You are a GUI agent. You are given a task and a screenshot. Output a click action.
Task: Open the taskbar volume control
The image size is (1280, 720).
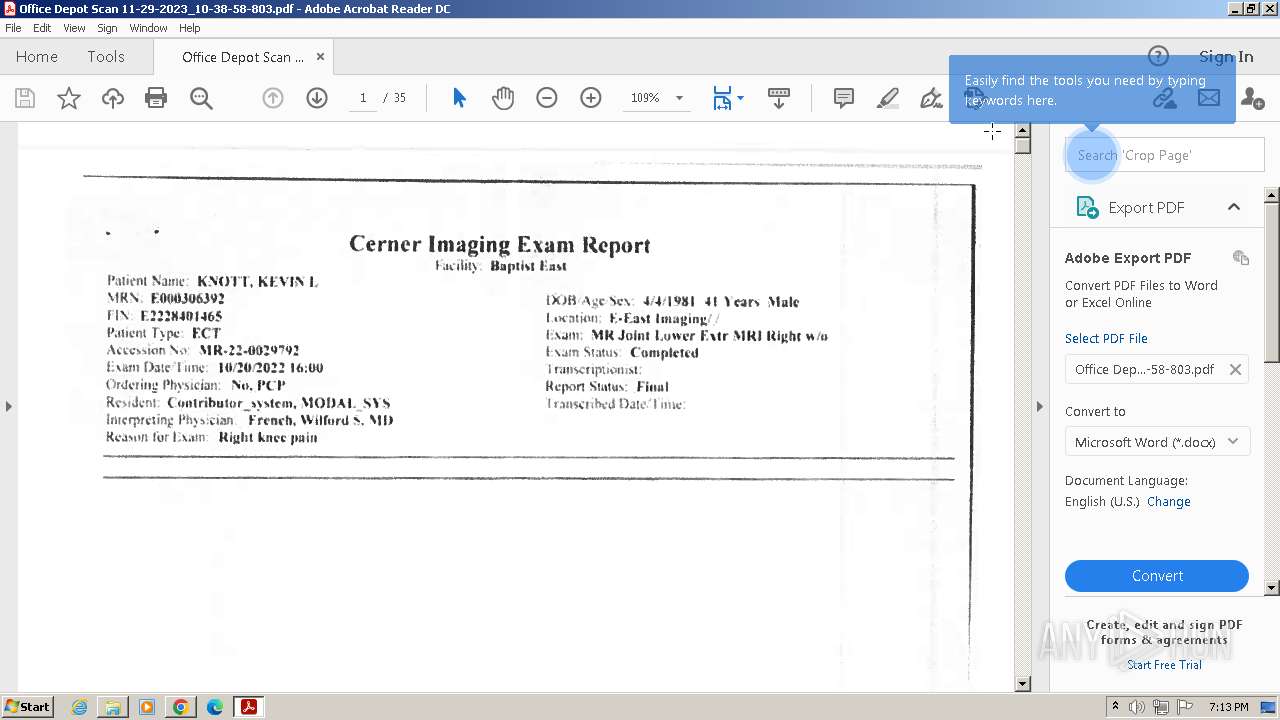pyautogui.click(x=1137, y=707)
